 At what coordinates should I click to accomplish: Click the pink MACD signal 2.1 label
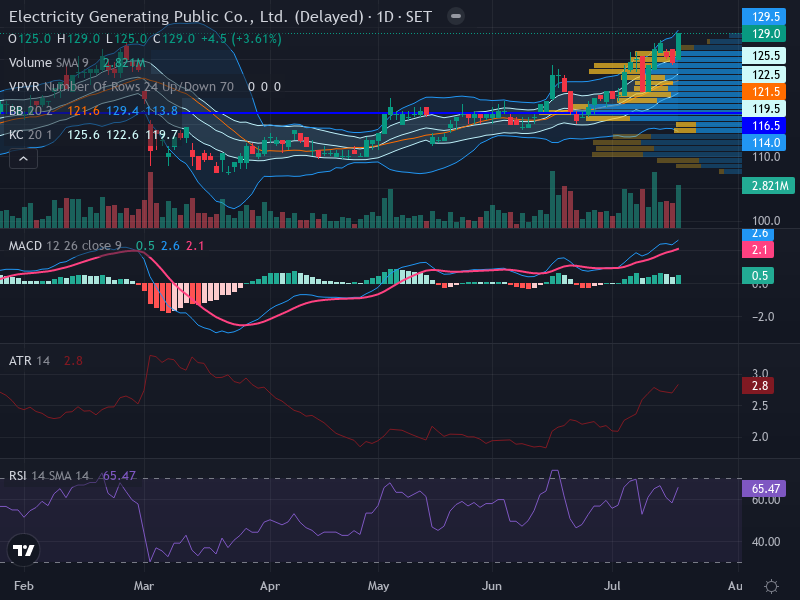pos(758,249)
